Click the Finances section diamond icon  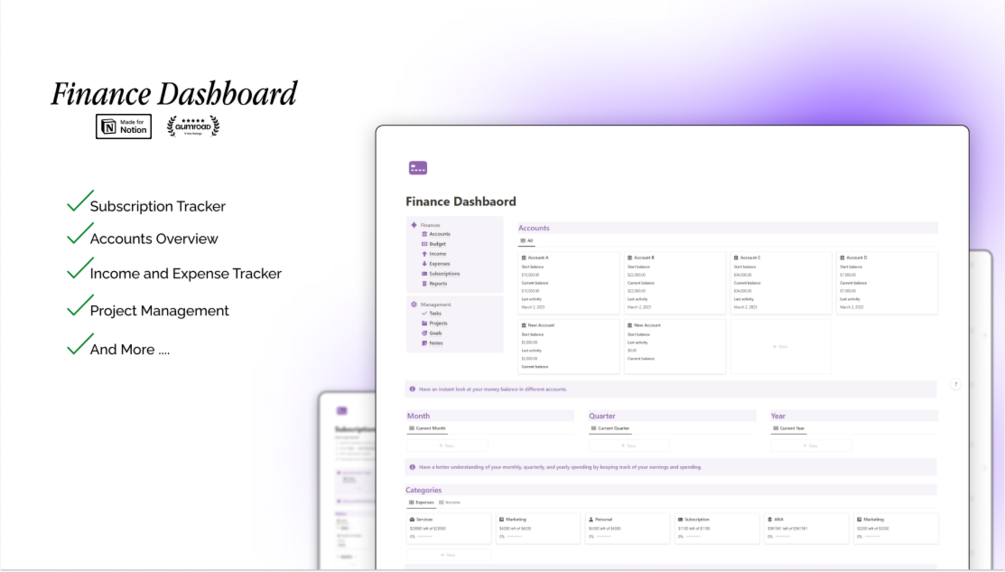pos(414,225)
